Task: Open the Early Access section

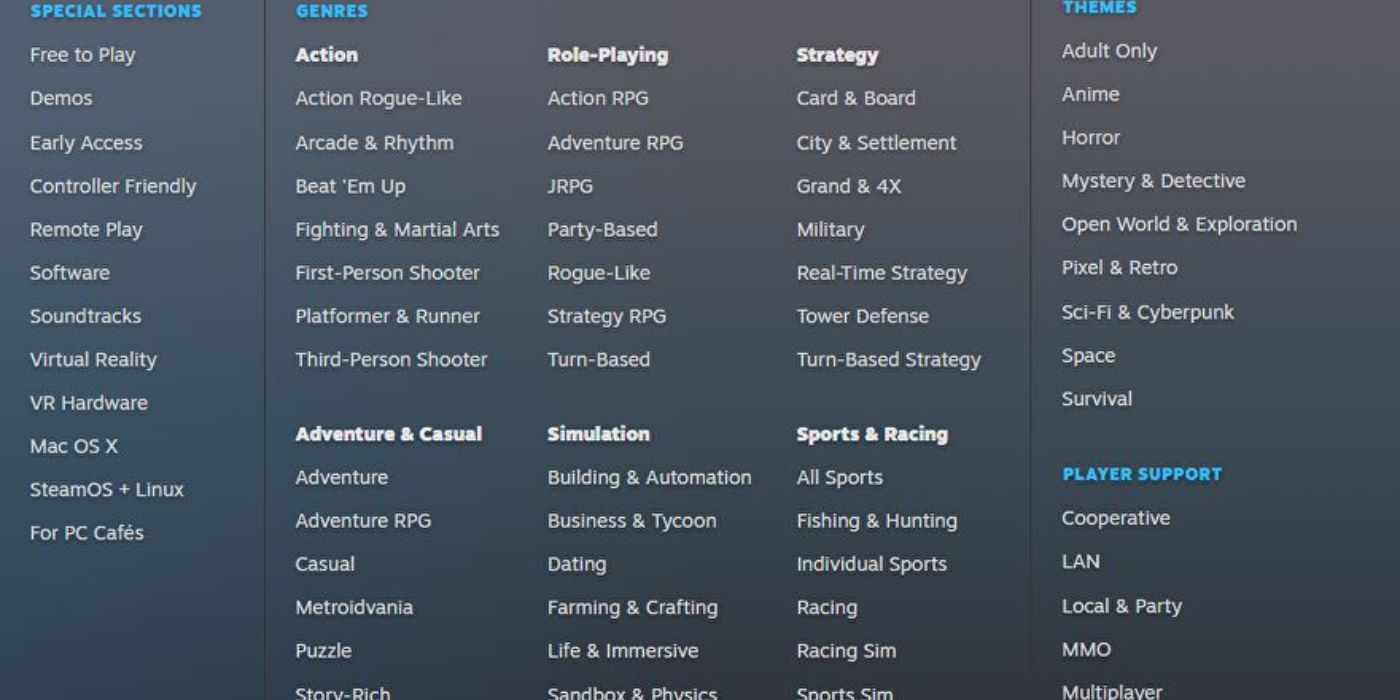Action: coord(86,142)
